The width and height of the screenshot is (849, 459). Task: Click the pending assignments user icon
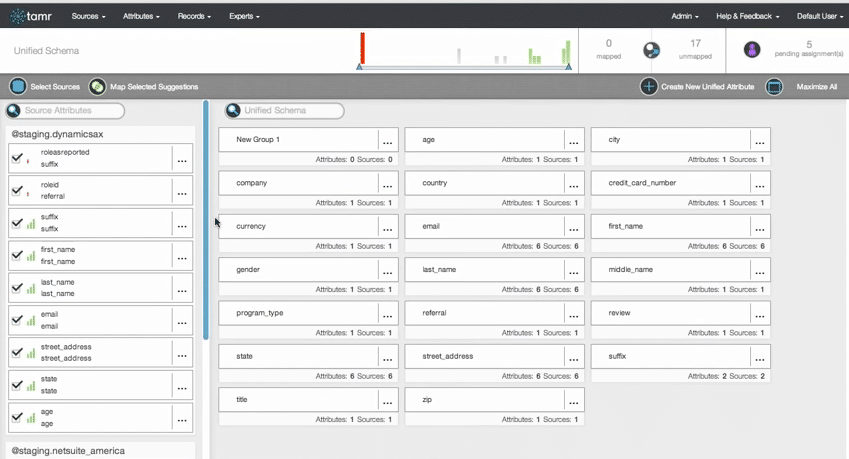tap(752, 50)
